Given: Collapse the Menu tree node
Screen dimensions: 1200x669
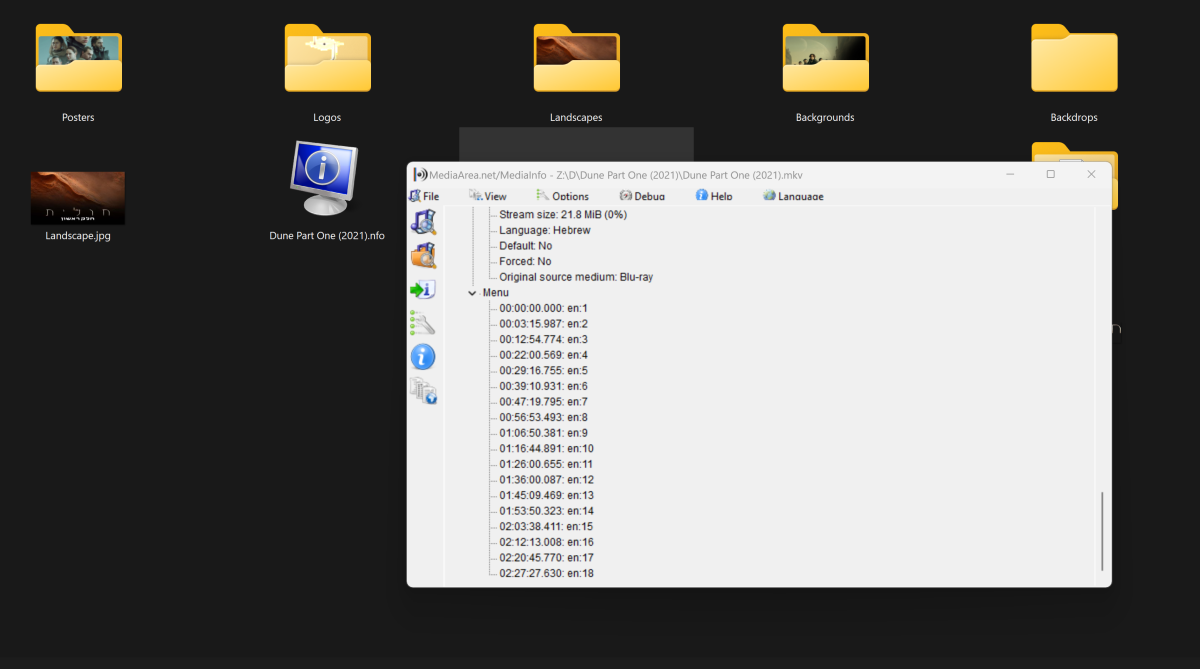Looking at the screenshot, I should tap(472, 293).
